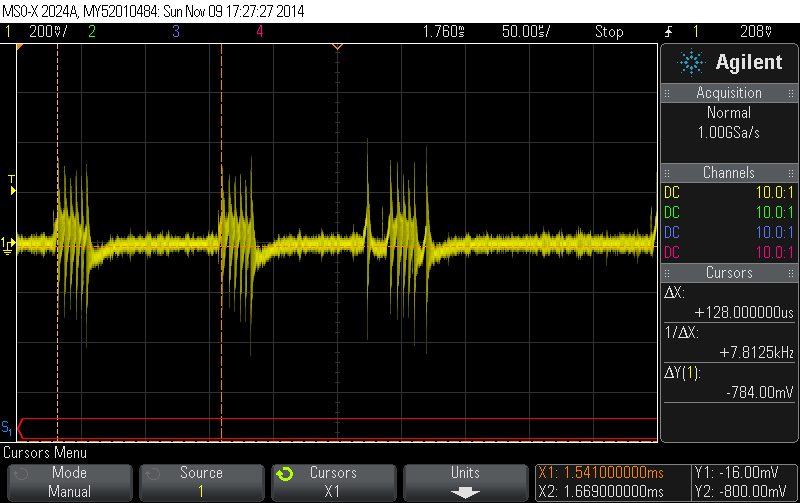Click the MSO-X 2024A timestamp header text
The image size is (800, 503).
(x=154, y=11)
